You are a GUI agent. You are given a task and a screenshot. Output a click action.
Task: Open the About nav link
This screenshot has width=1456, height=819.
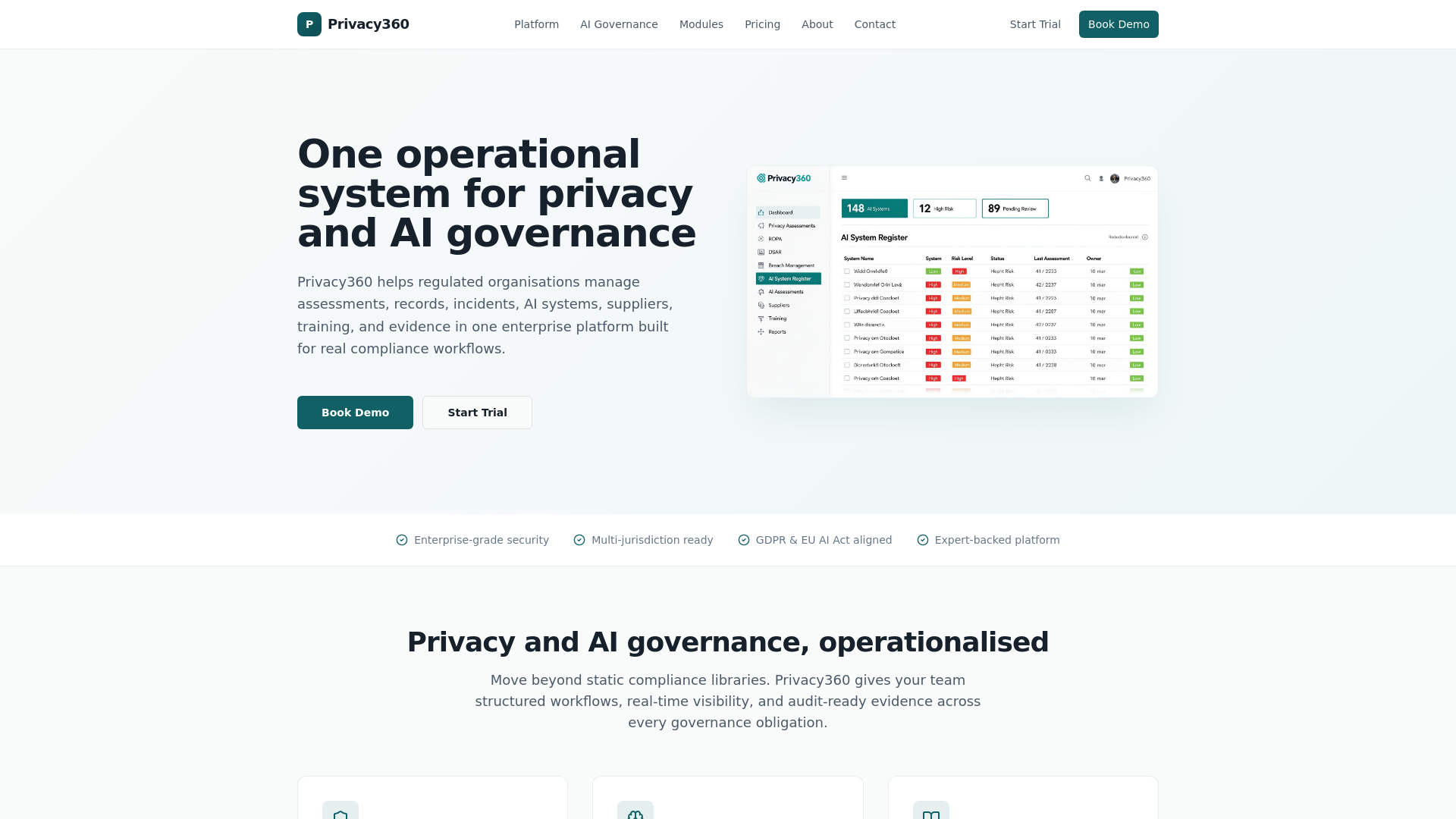coord(817,24)
